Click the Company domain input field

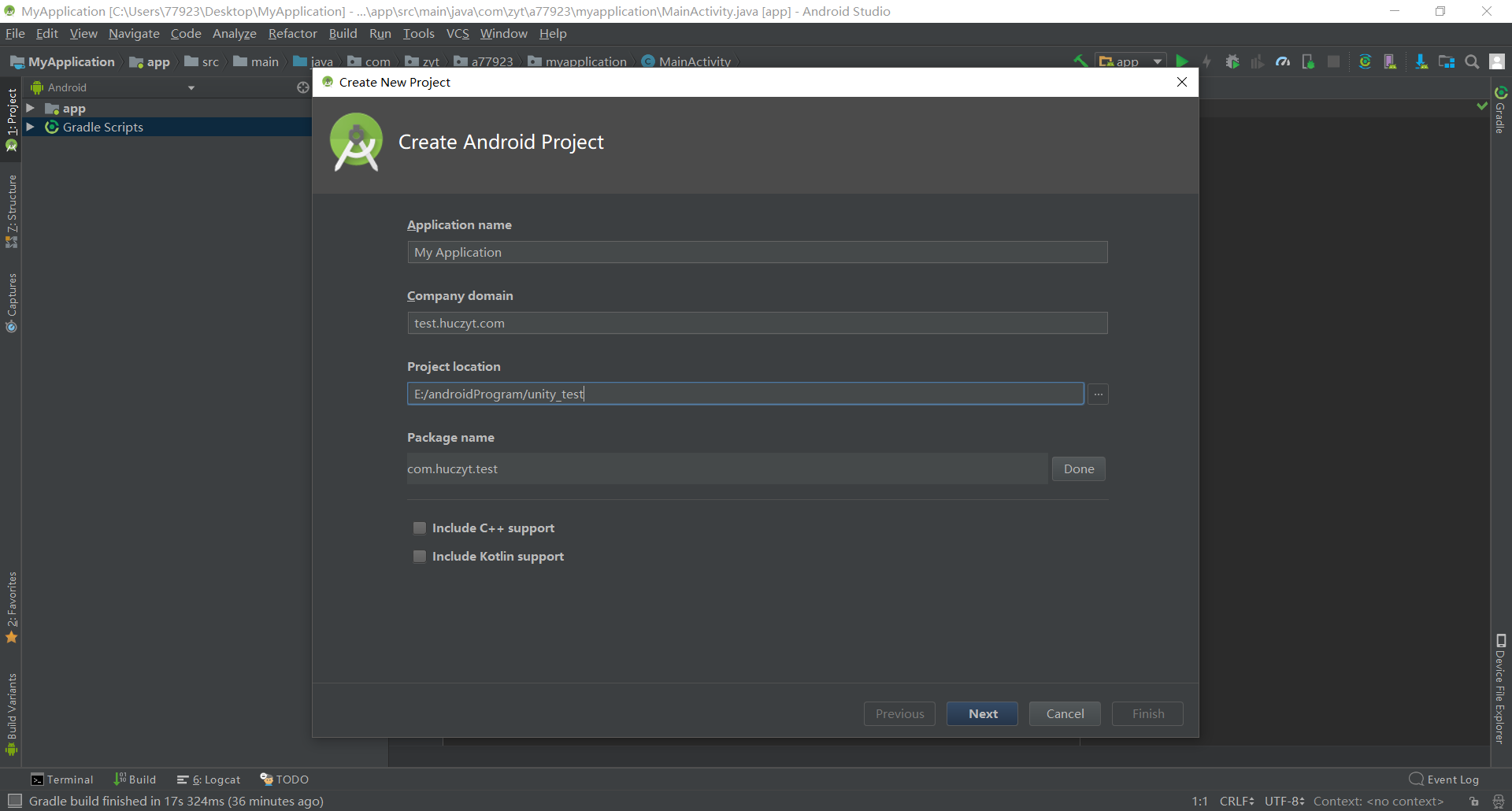click(x=758, y=323)
